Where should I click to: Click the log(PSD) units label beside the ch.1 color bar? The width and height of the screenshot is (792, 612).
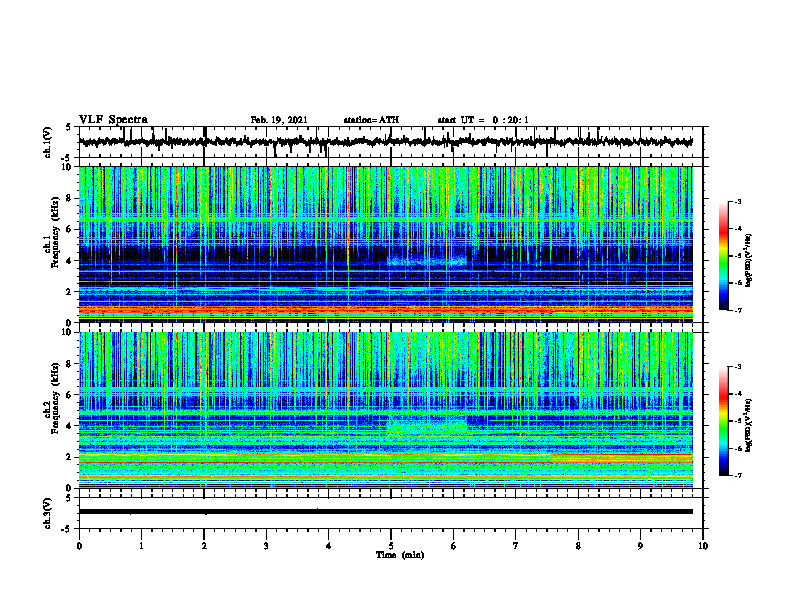pyautogui.click(x=750, y=261)
